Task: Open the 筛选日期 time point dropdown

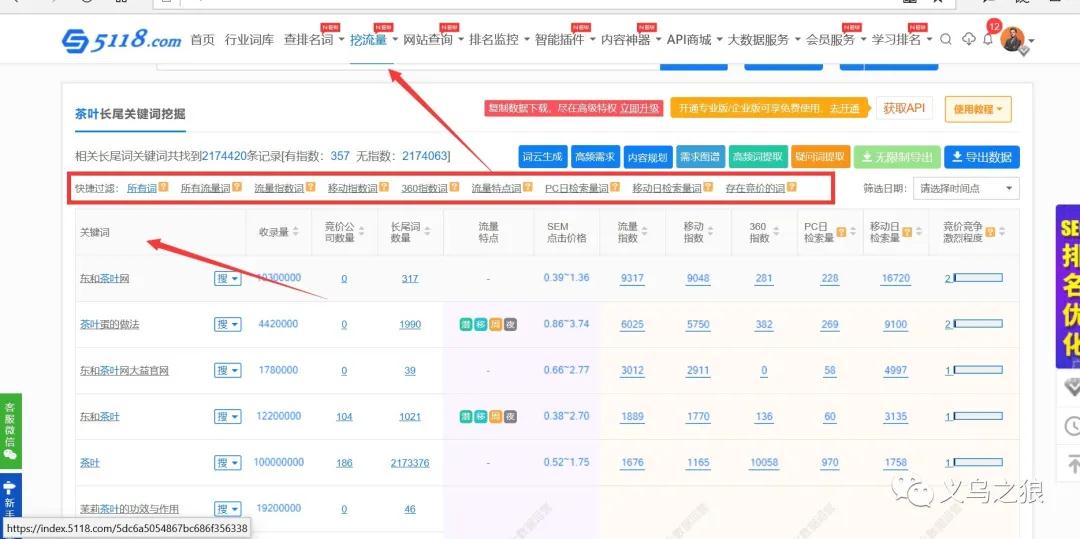Action: coord(967,188)
